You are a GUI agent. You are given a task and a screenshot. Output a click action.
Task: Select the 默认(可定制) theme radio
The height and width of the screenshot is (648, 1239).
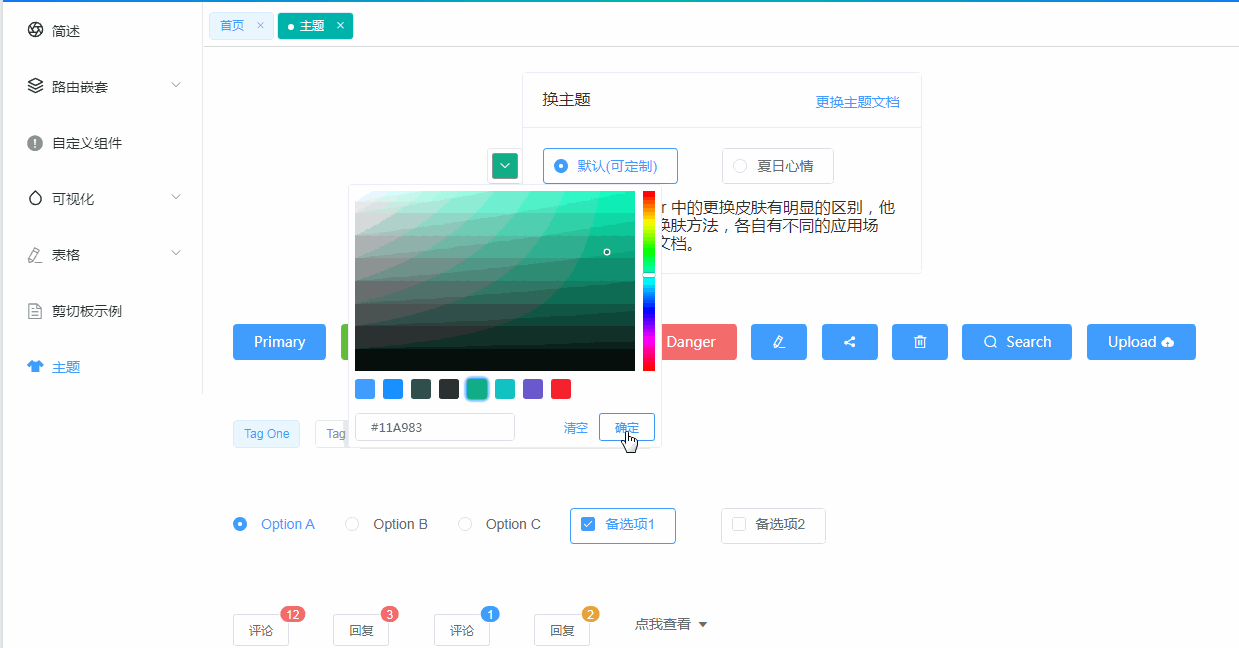pyautogui.click(x=561, y=166)
